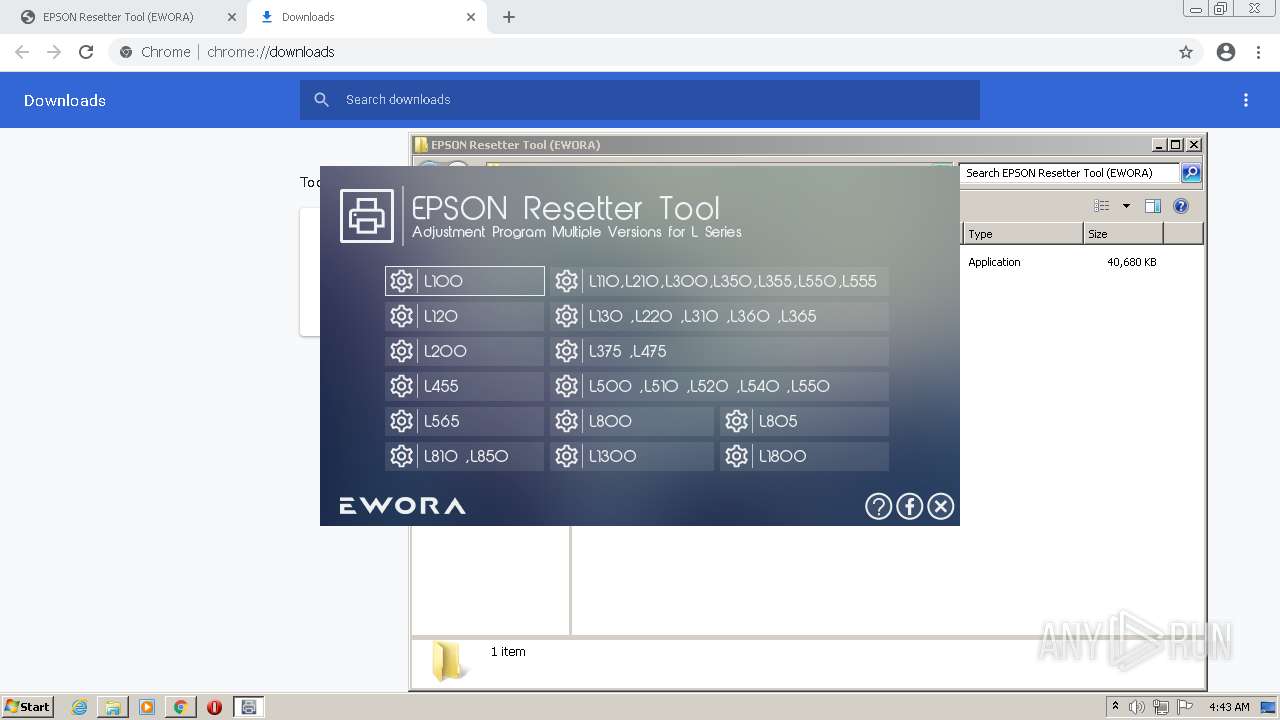
Task: Open the EWORA Facebook page icon
Action: 909,506
